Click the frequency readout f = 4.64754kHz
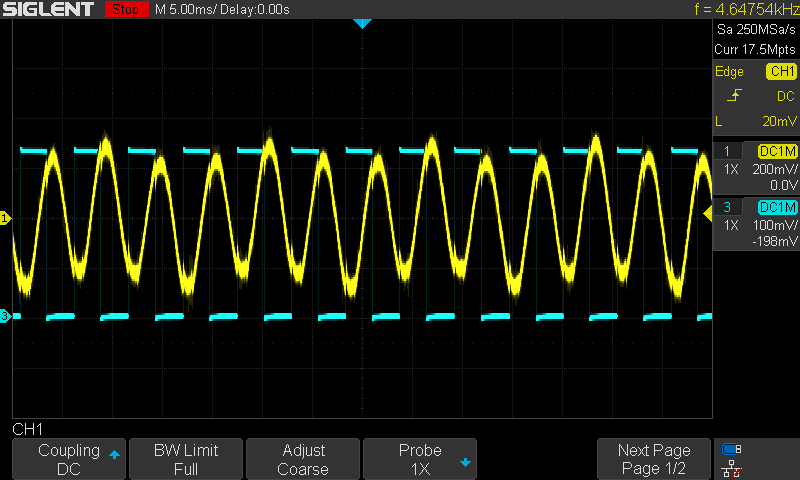Screen dimensions: 800x480 [x=746, y=9]
